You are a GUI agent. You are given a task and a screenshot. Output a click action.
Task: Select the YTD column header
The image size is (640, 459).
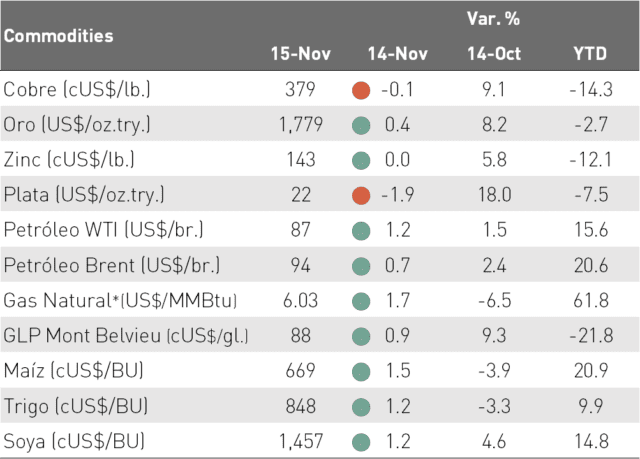click(590, 54)
